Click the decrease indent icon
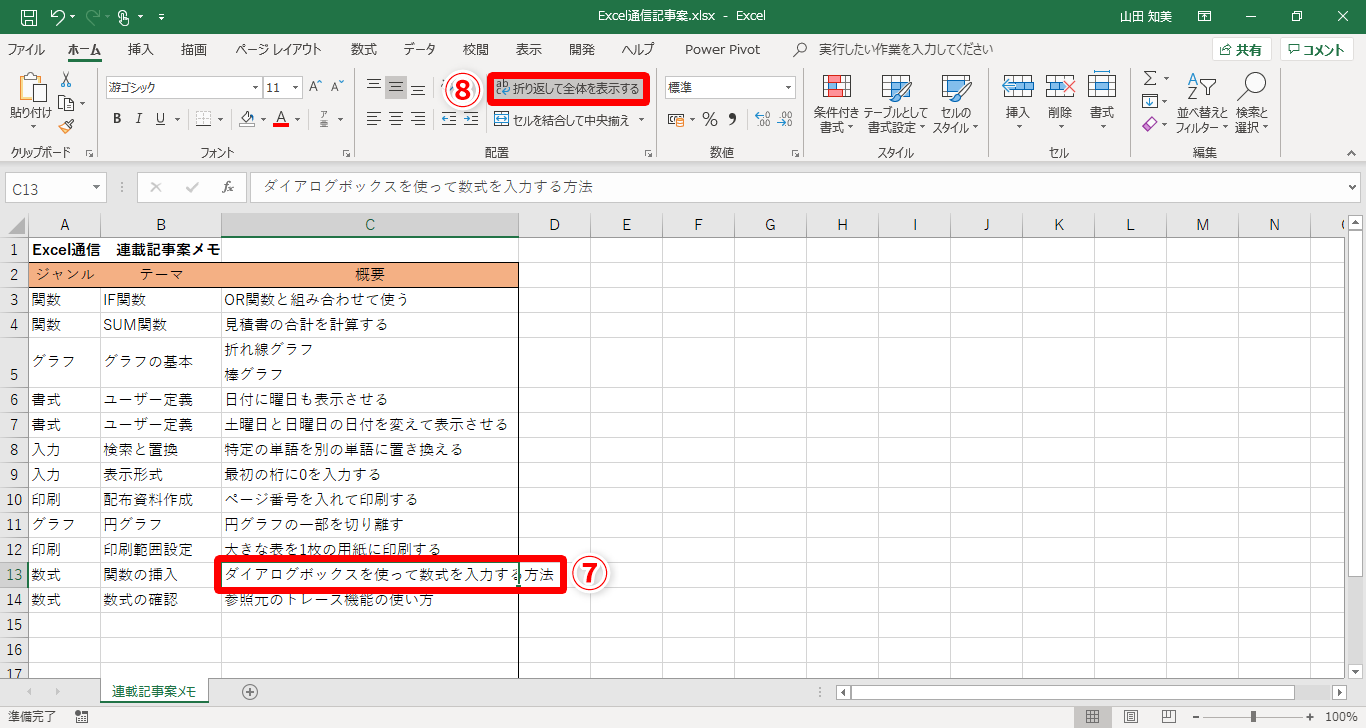Viewport: 1366px width, 728px height. (x=448, y=119)
